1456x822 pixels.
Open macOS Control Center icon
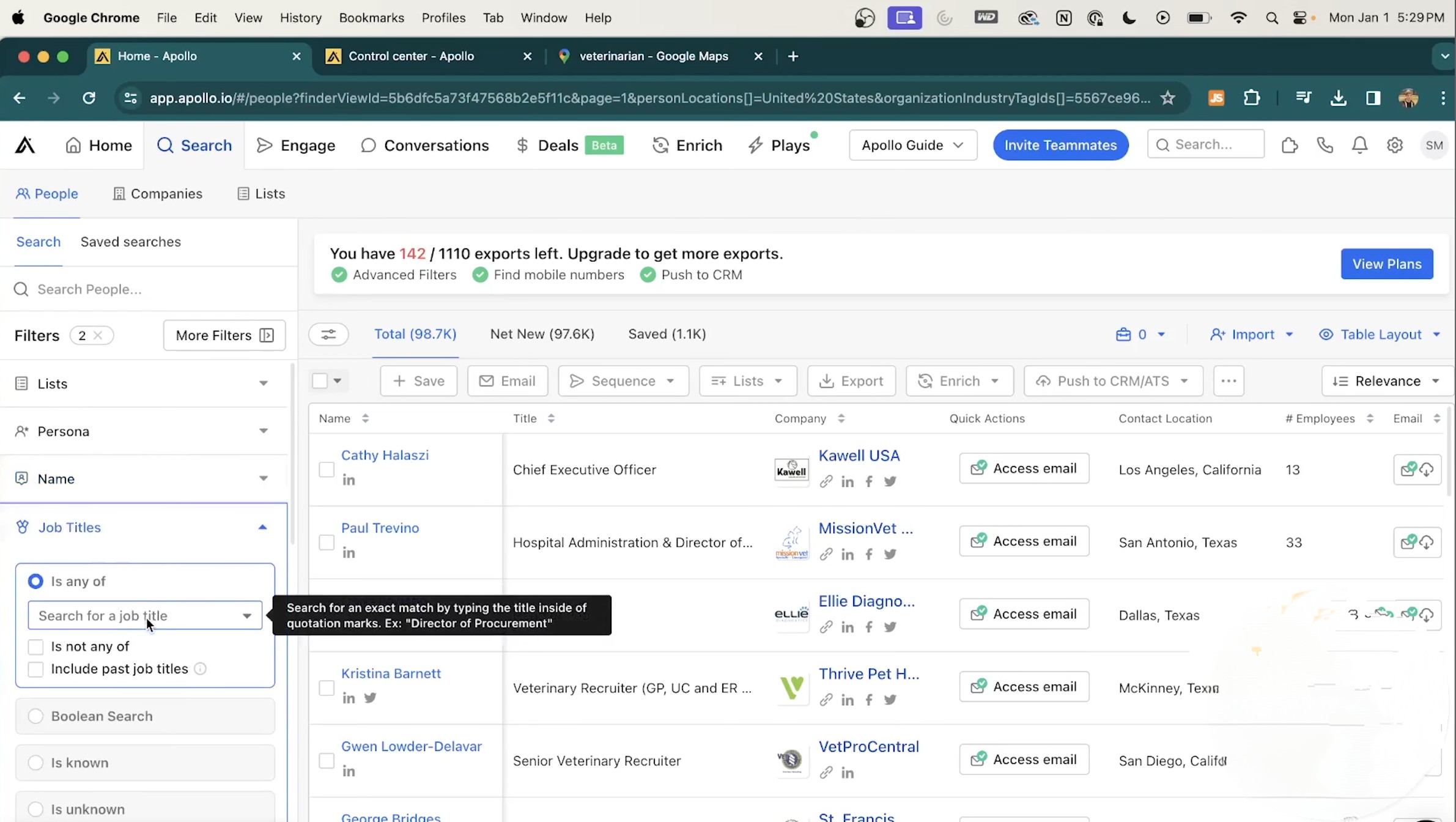coord(1299,18)
